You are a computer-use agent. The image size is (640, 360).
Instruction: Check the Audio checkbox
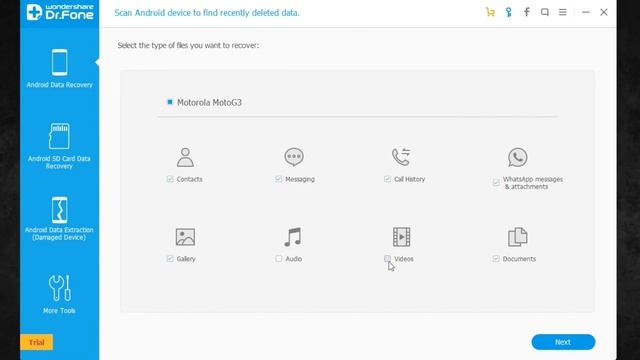click(x=278, y=259)
